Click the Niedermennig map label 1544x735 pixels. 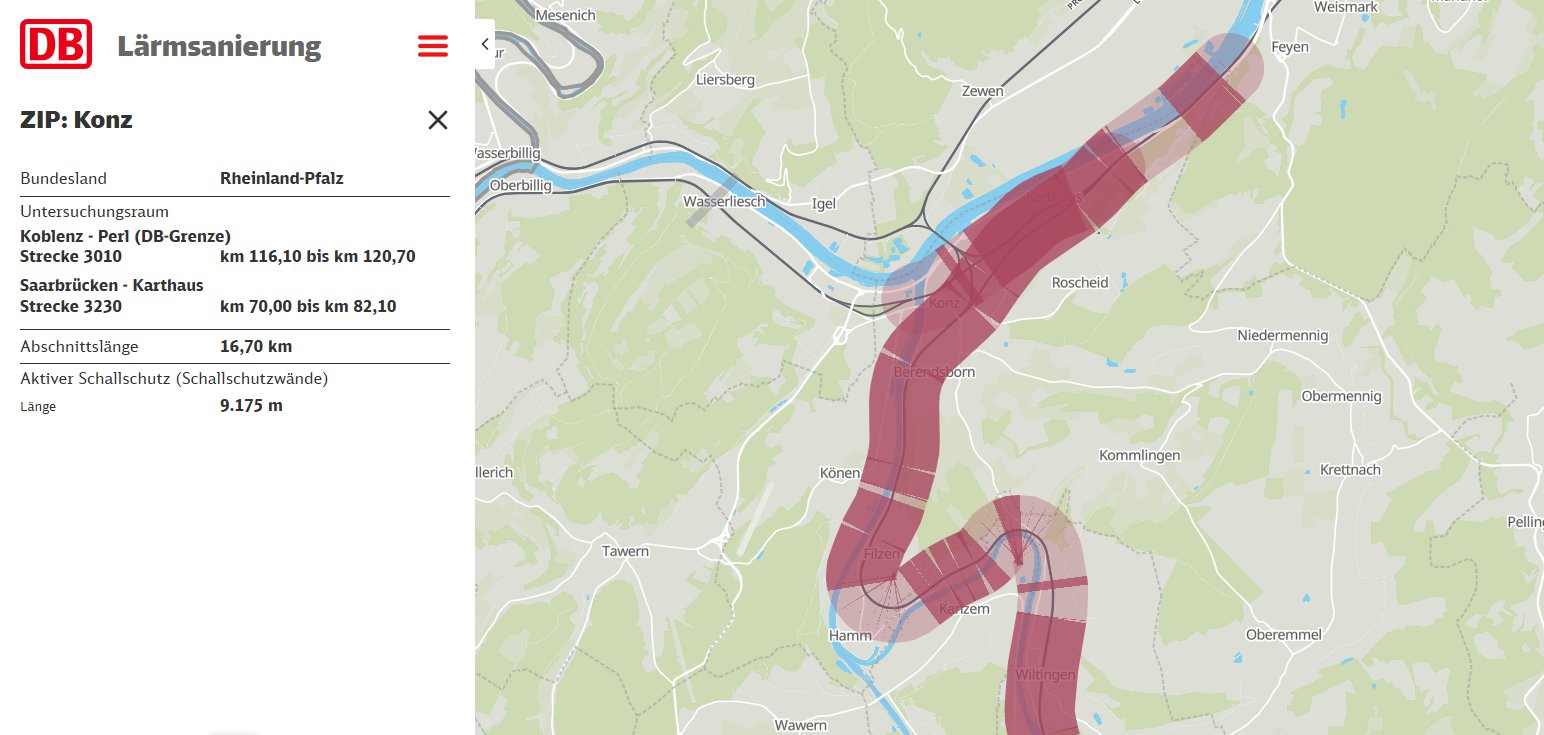[1283, 335]
